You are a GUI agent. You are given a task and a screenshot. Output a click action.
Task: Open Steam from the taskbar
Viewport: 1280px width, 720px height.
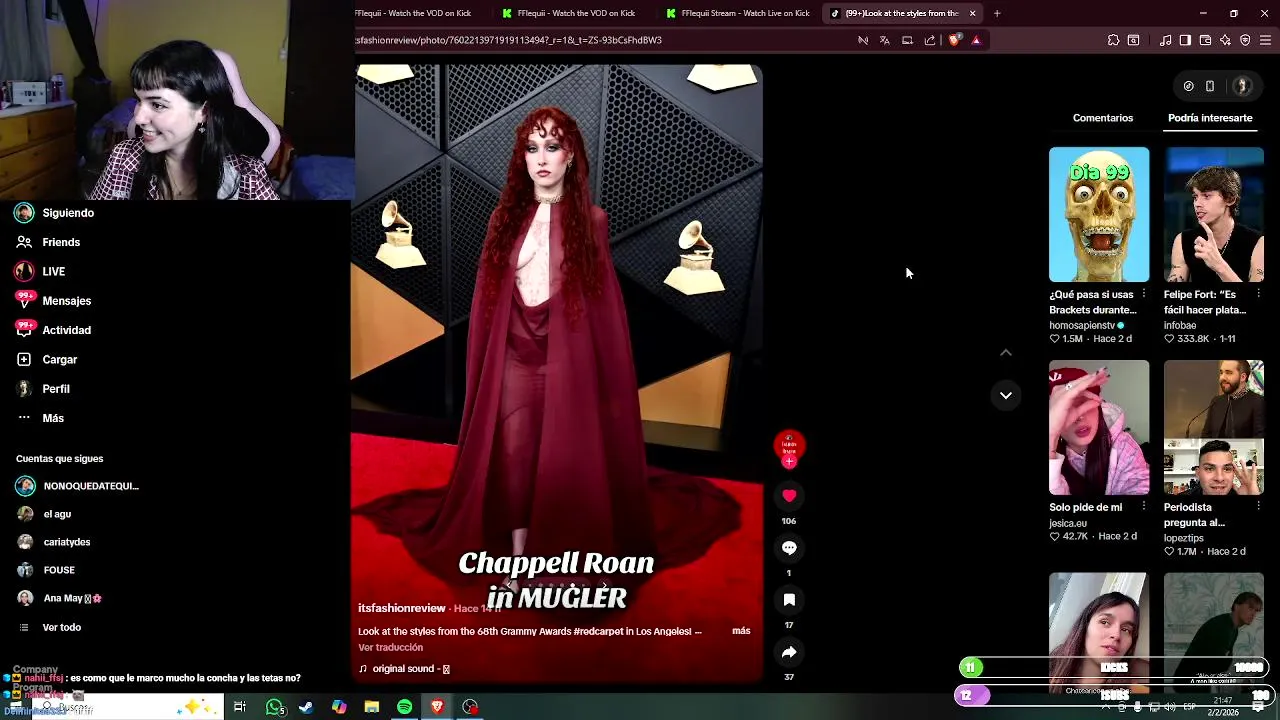[306, 707]
